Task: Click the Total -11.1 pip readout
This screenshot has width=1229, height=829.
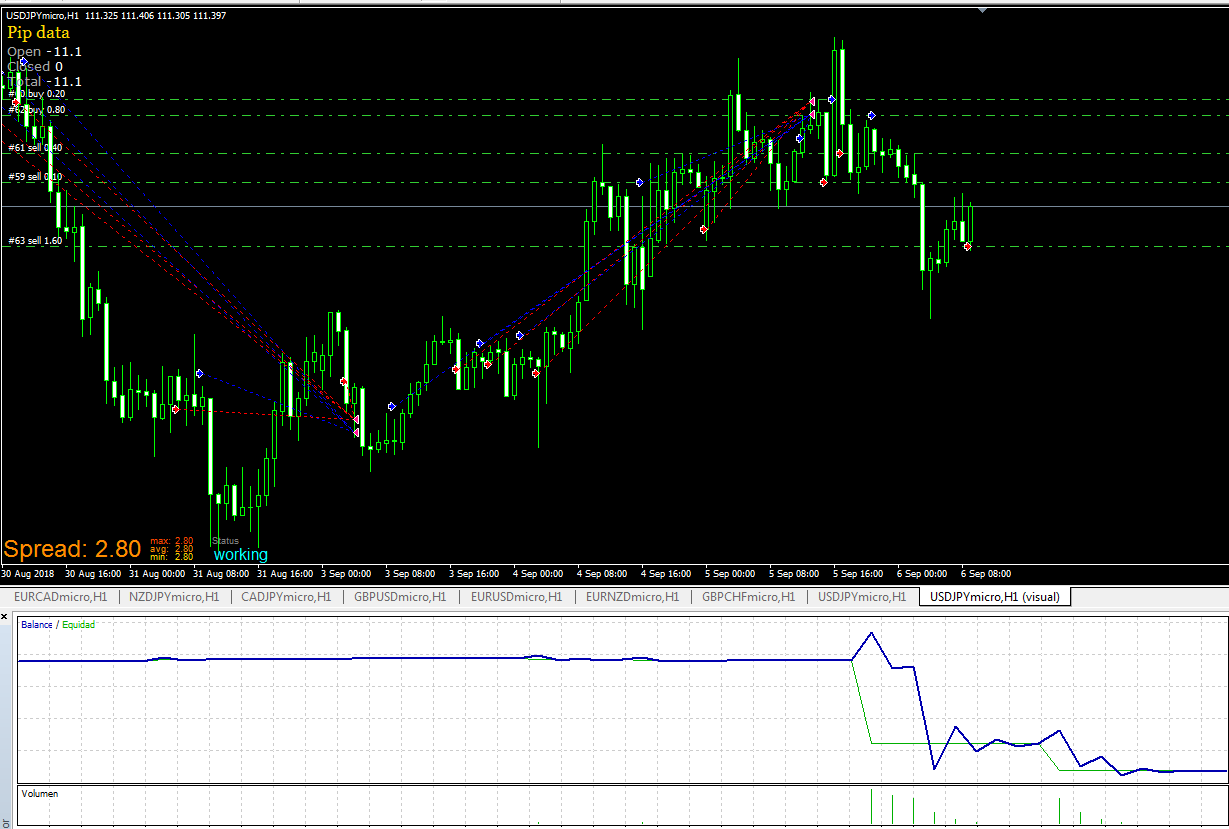Action: click(44, 82)
